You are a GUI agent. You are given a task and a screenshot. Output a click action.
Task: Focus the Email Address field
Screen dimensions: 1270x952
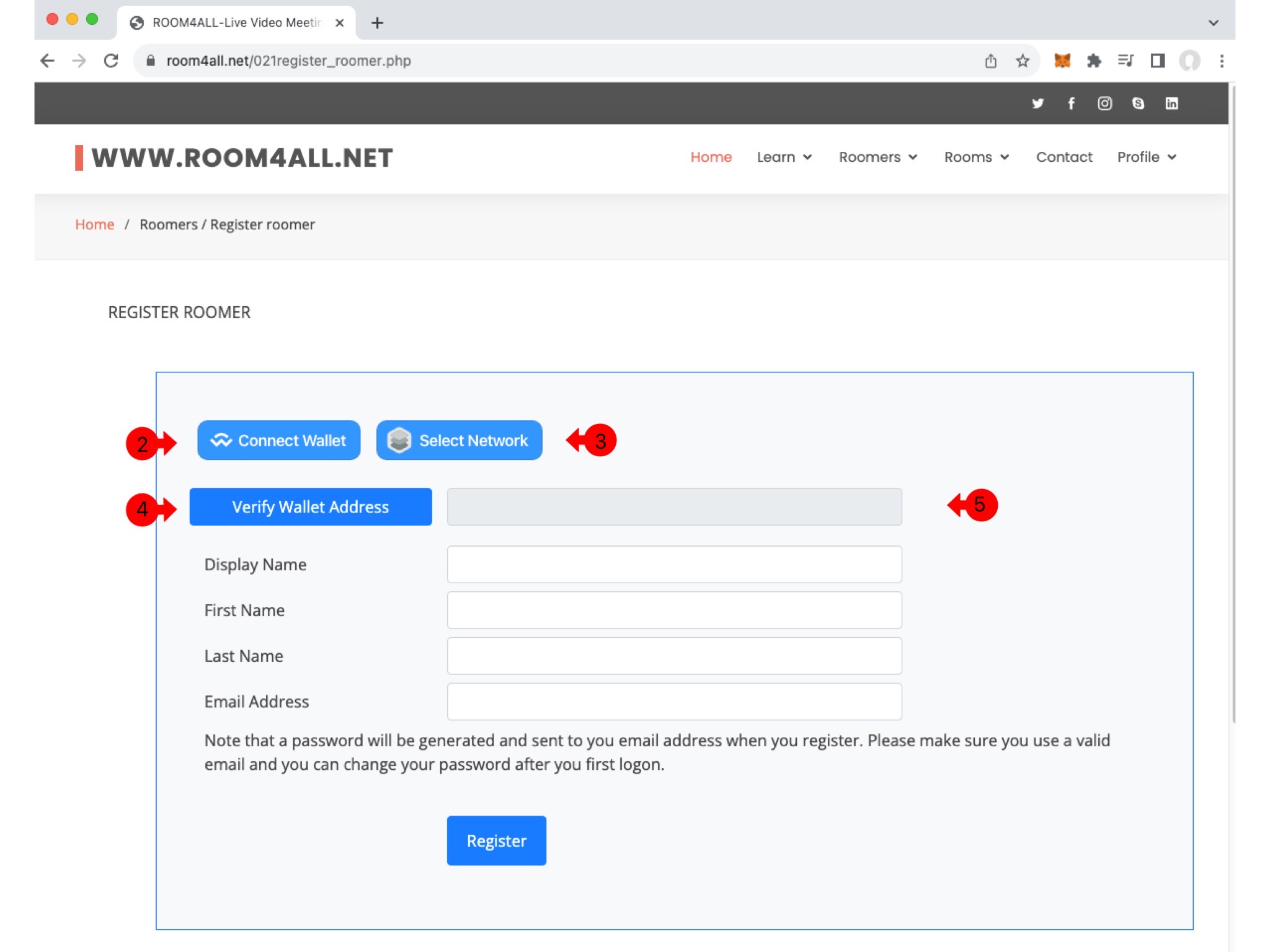674,702
